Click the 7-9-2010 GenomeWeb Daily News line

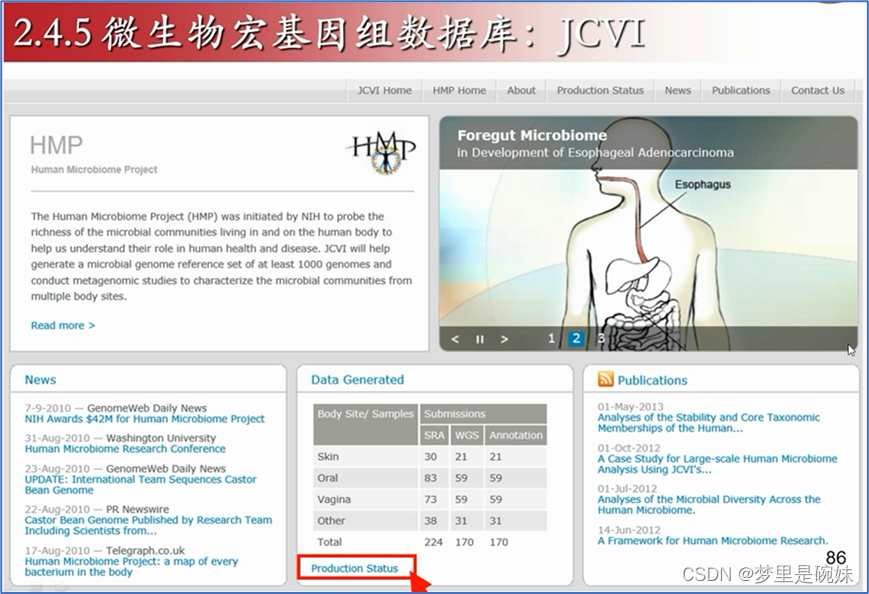(116, 408)
